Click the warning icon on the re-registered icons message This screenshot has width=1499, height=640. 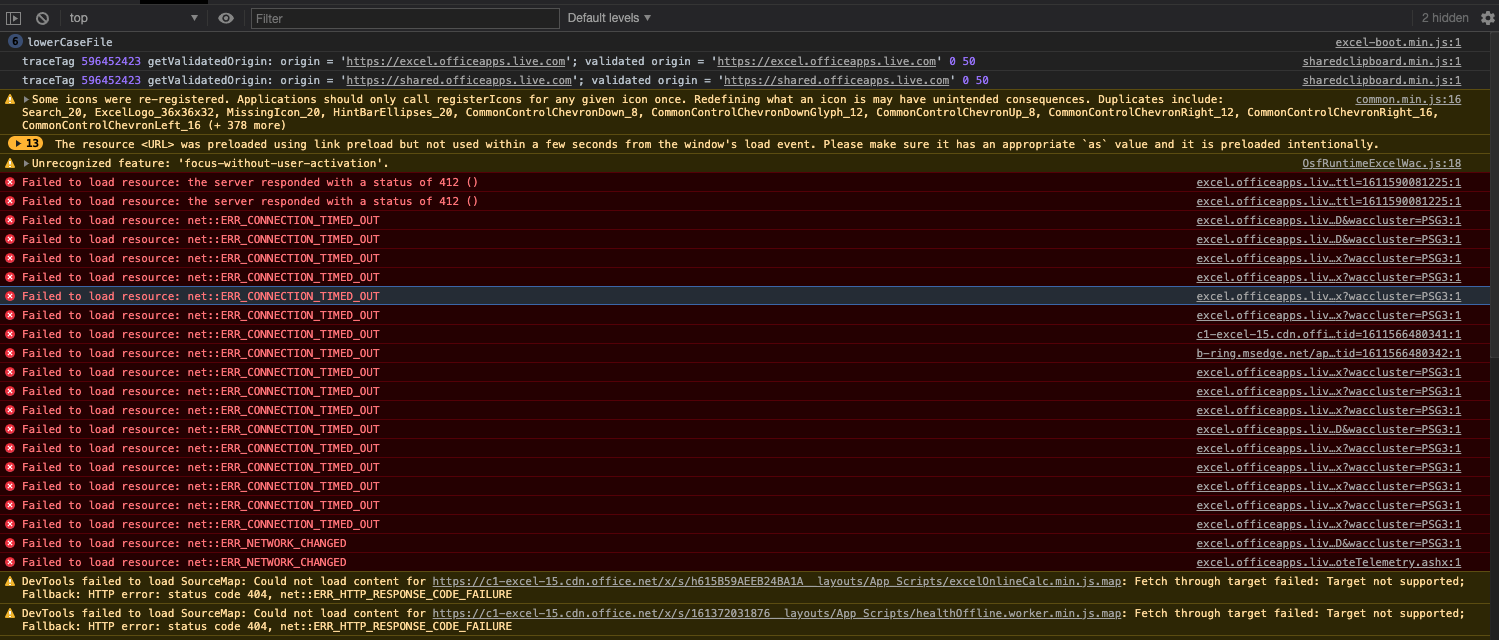pyautogui.click(x=10, y=99)
